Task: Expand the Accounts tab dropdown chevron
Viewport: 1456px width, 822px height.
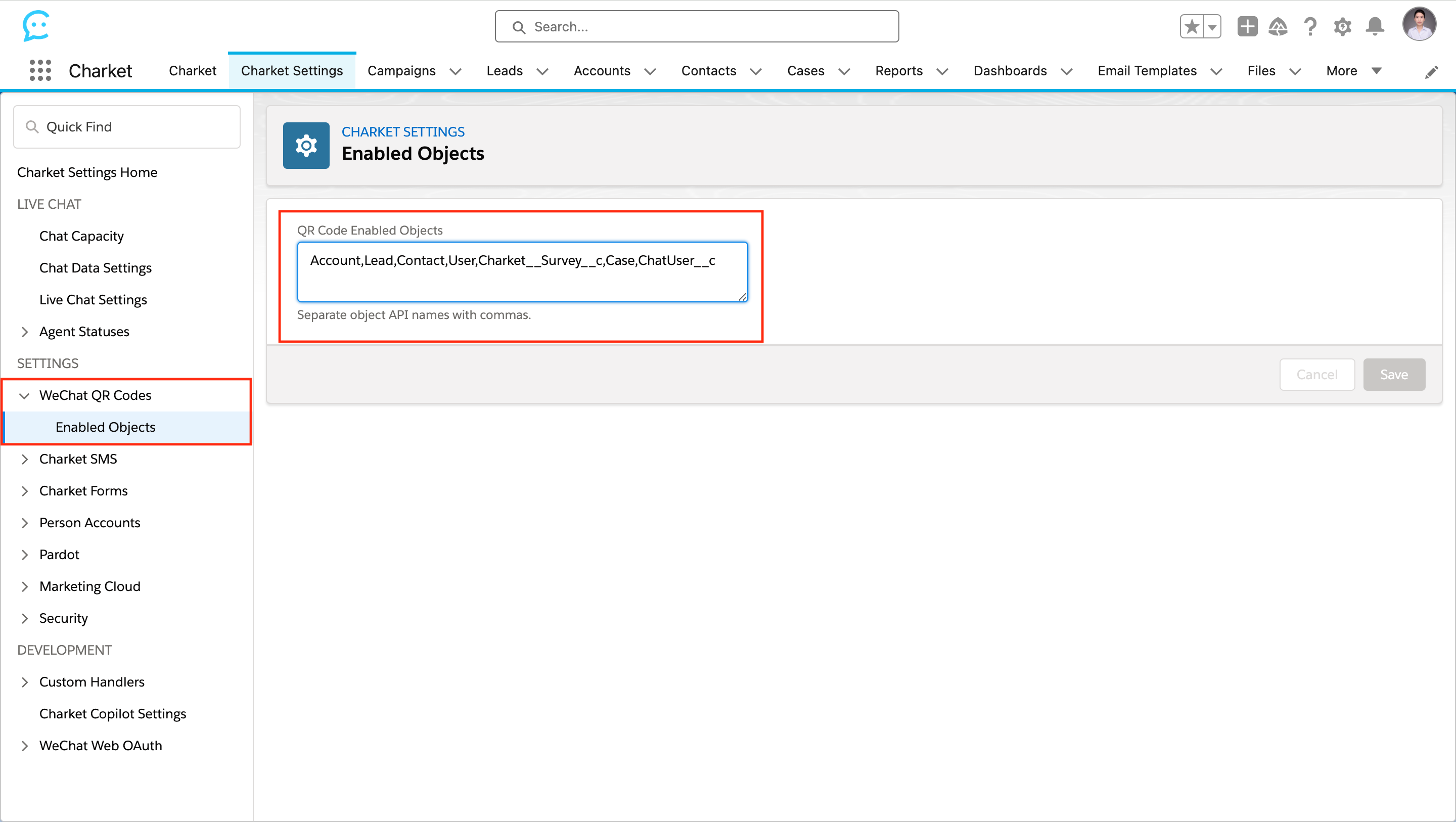Action: [651, 72]
